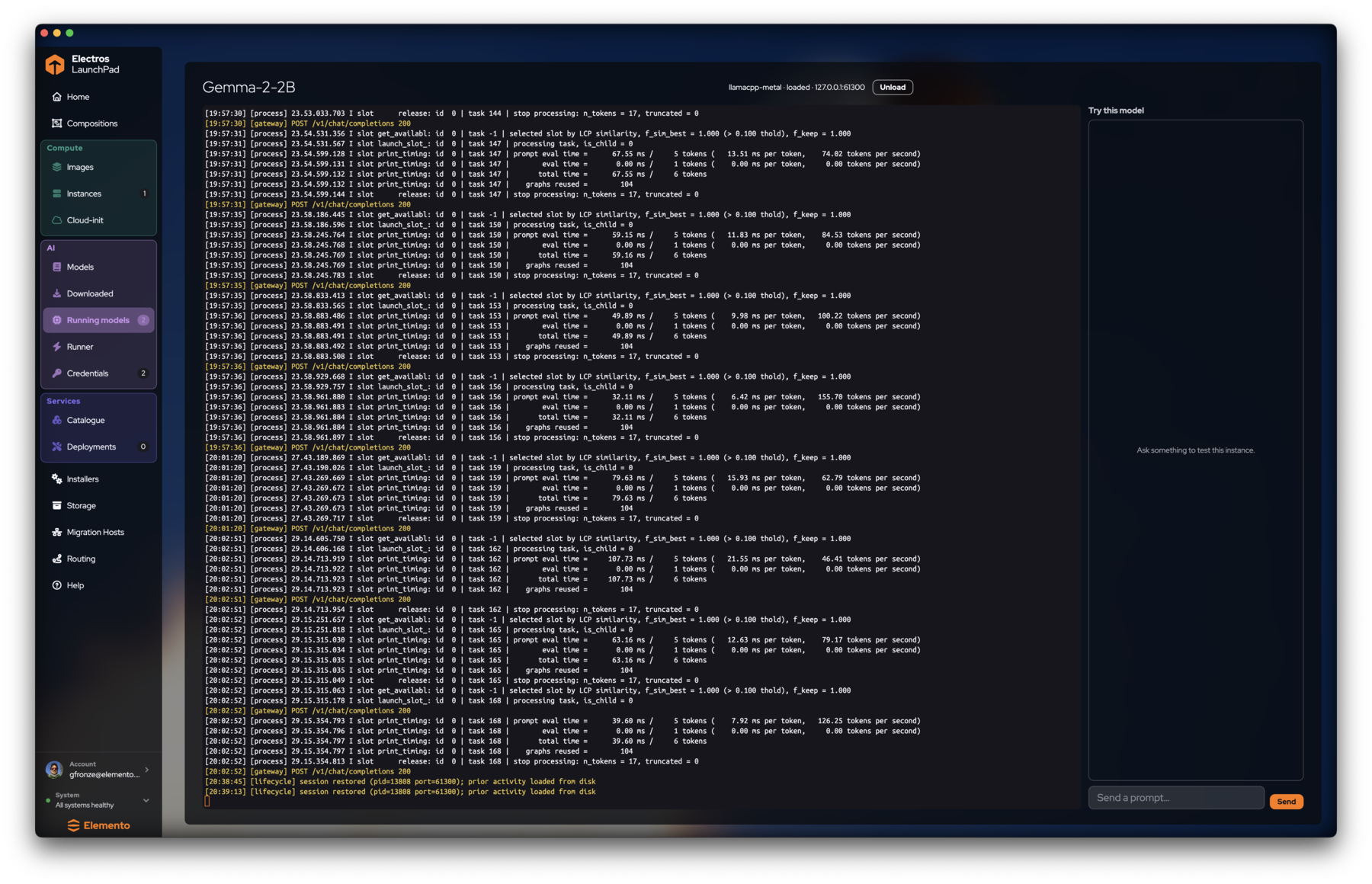Expand the System status chevron
1372x884 pixels.
point(146,800)
